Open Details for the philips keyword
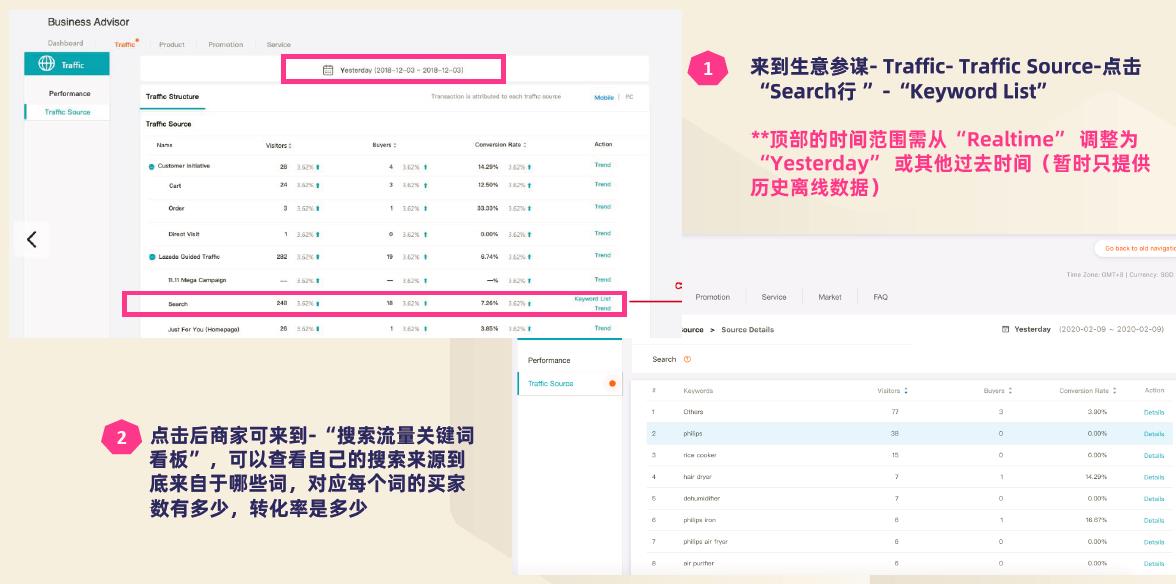 click(x=1154, y=434)
